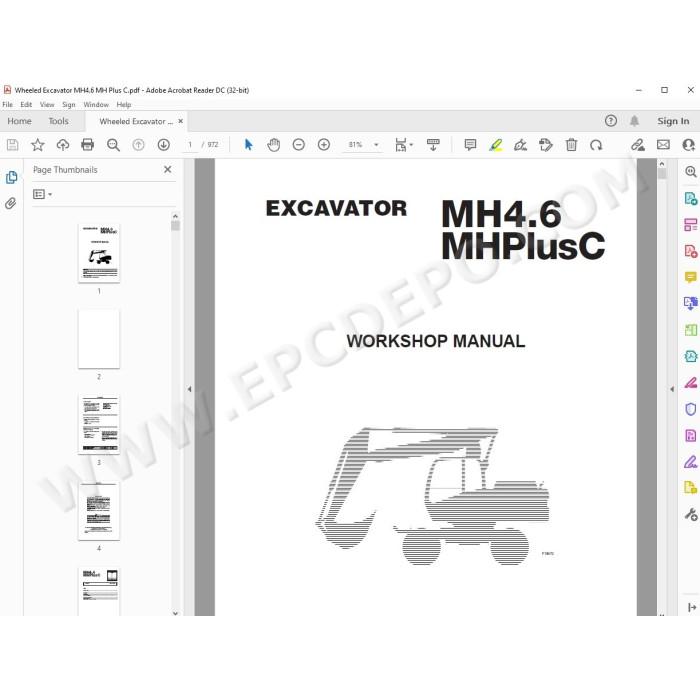Upload file to cloud icon
This screenshot has width=700, height=700.
pyautogui.click(x=62, y=145)
